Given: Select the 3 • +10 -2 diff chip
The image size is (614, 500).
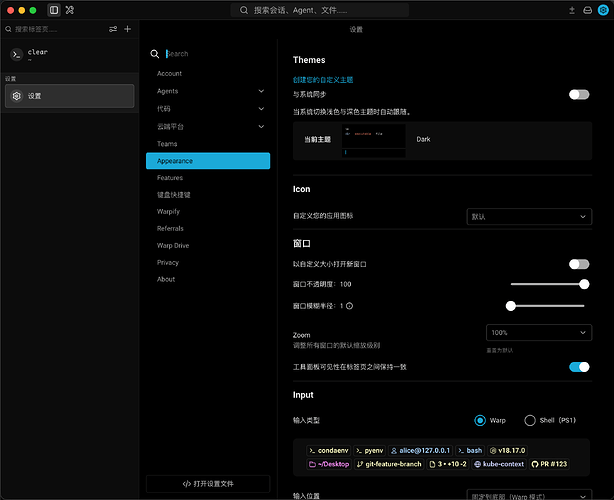Looking at the screenshot, I should 448,464.
